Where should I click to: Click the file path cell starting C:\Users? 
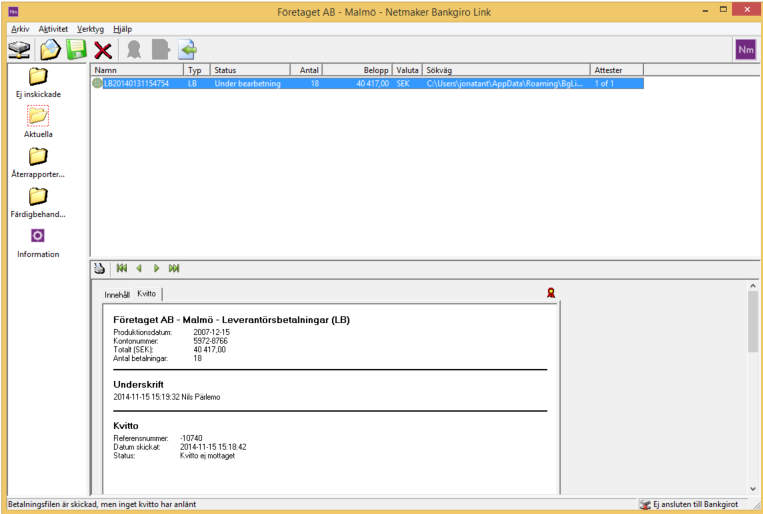click(x=504, y=83)
